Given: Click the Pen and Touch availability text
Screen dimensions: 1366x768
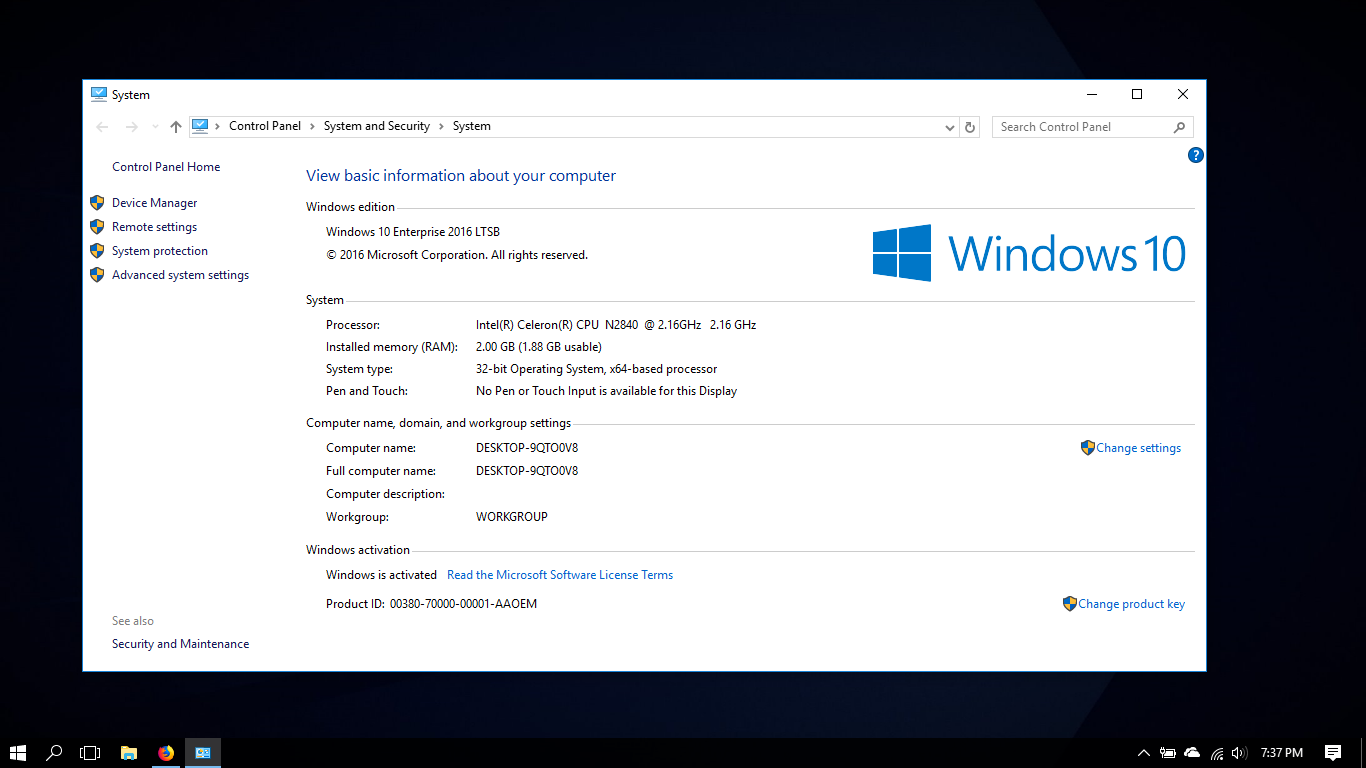Looking at the screenshot, I should (x=607, y=391).
